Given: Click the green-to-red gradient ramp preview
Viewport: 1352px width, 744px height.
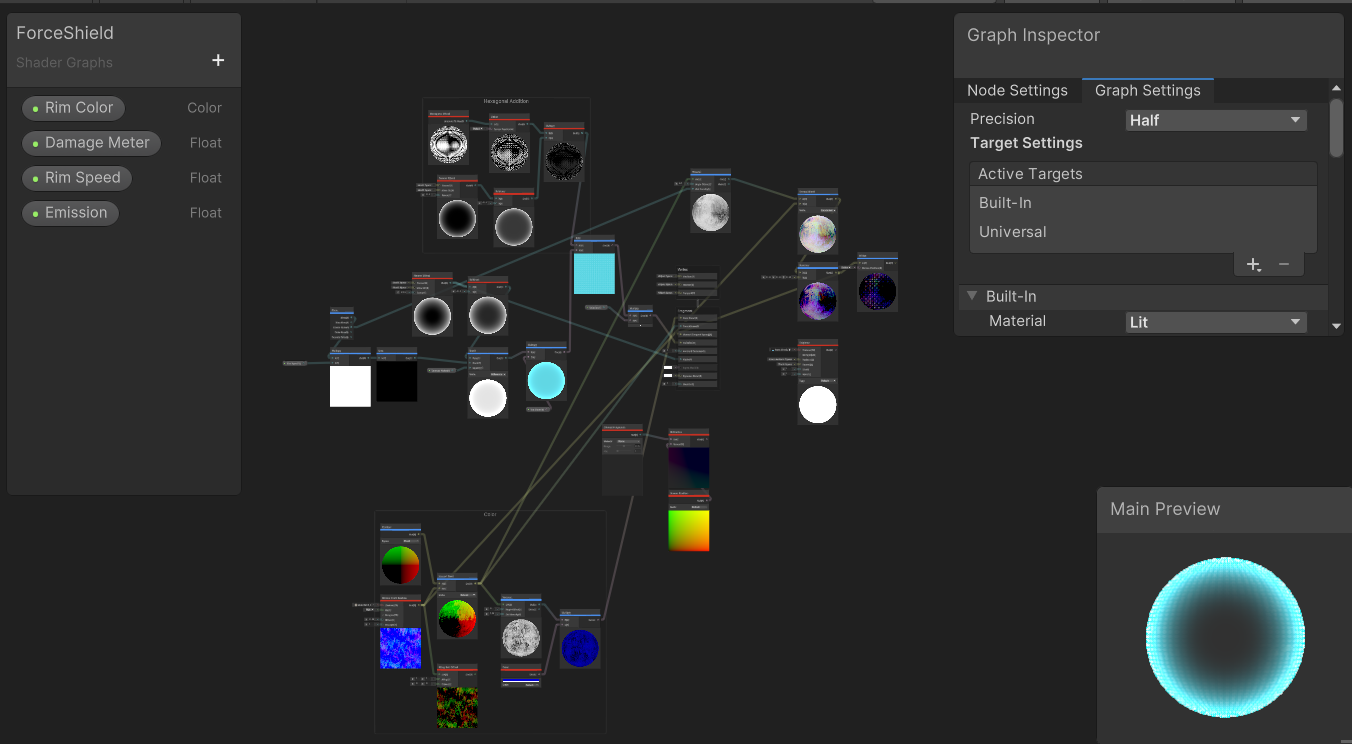Looking at the screenshot, I should (x=689, y=530).
